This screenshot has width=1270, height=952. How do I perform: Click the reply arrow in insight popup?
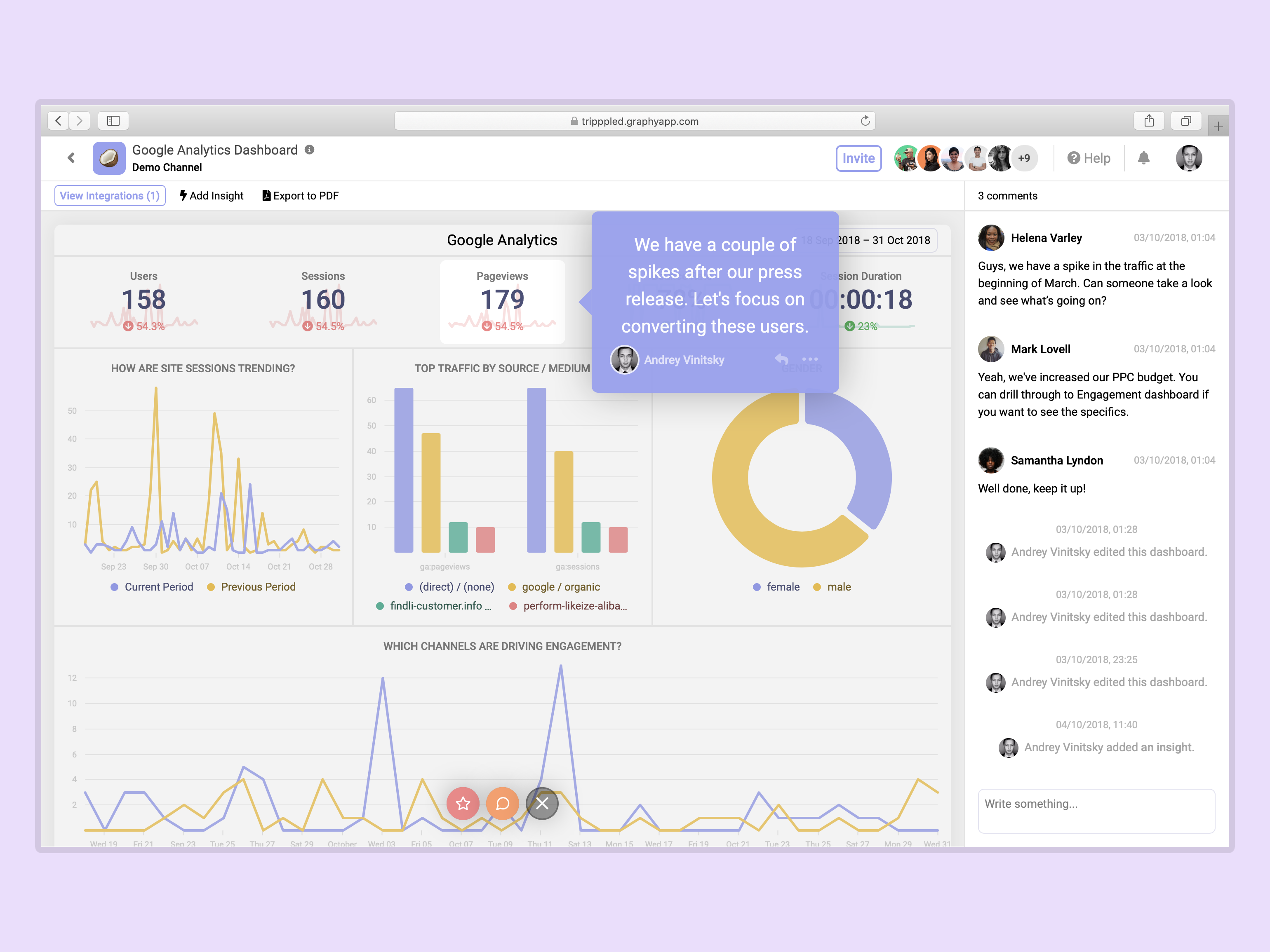781,359
